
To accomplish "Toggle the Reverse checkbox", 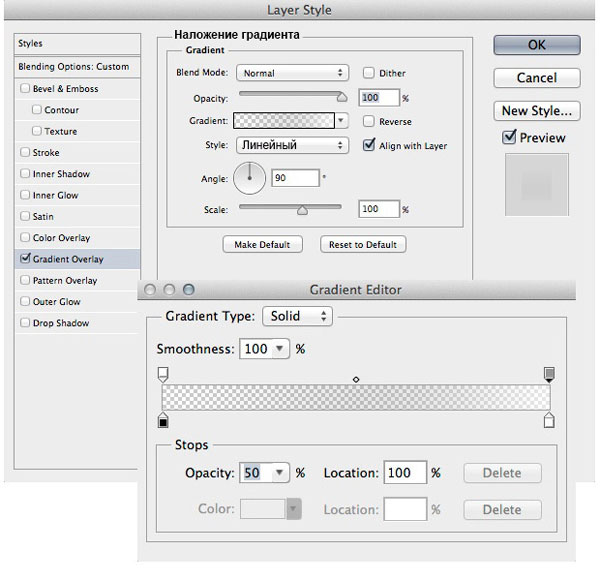I will tap(368, 121).
